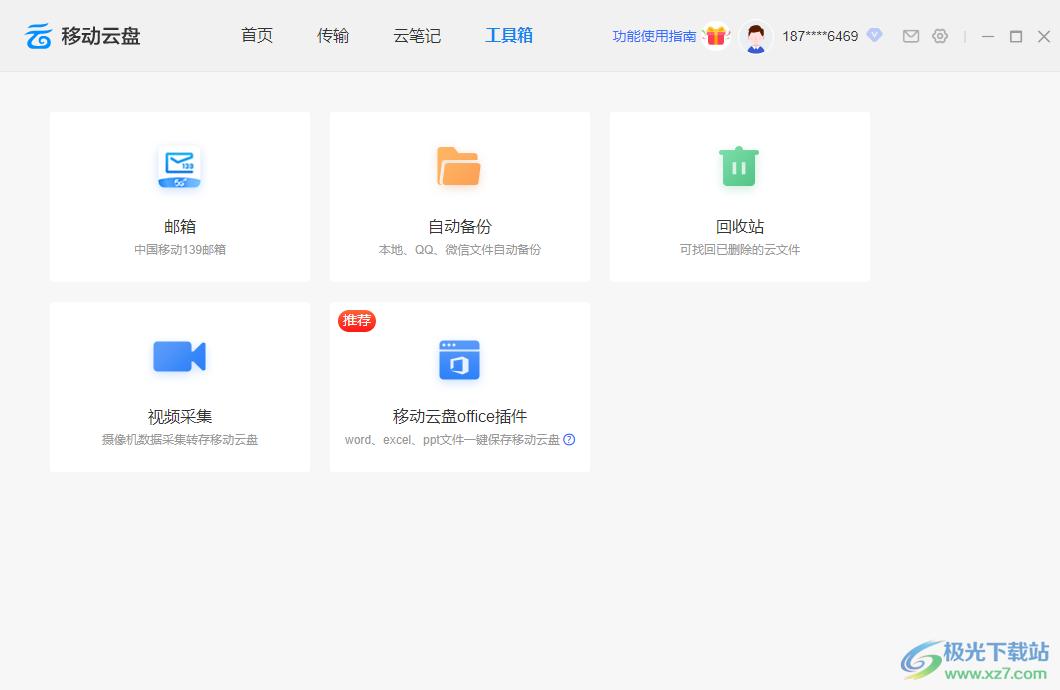1060x690 pixels.
Task: Open the 云笔记 tab
Action: tap(417, 36)
